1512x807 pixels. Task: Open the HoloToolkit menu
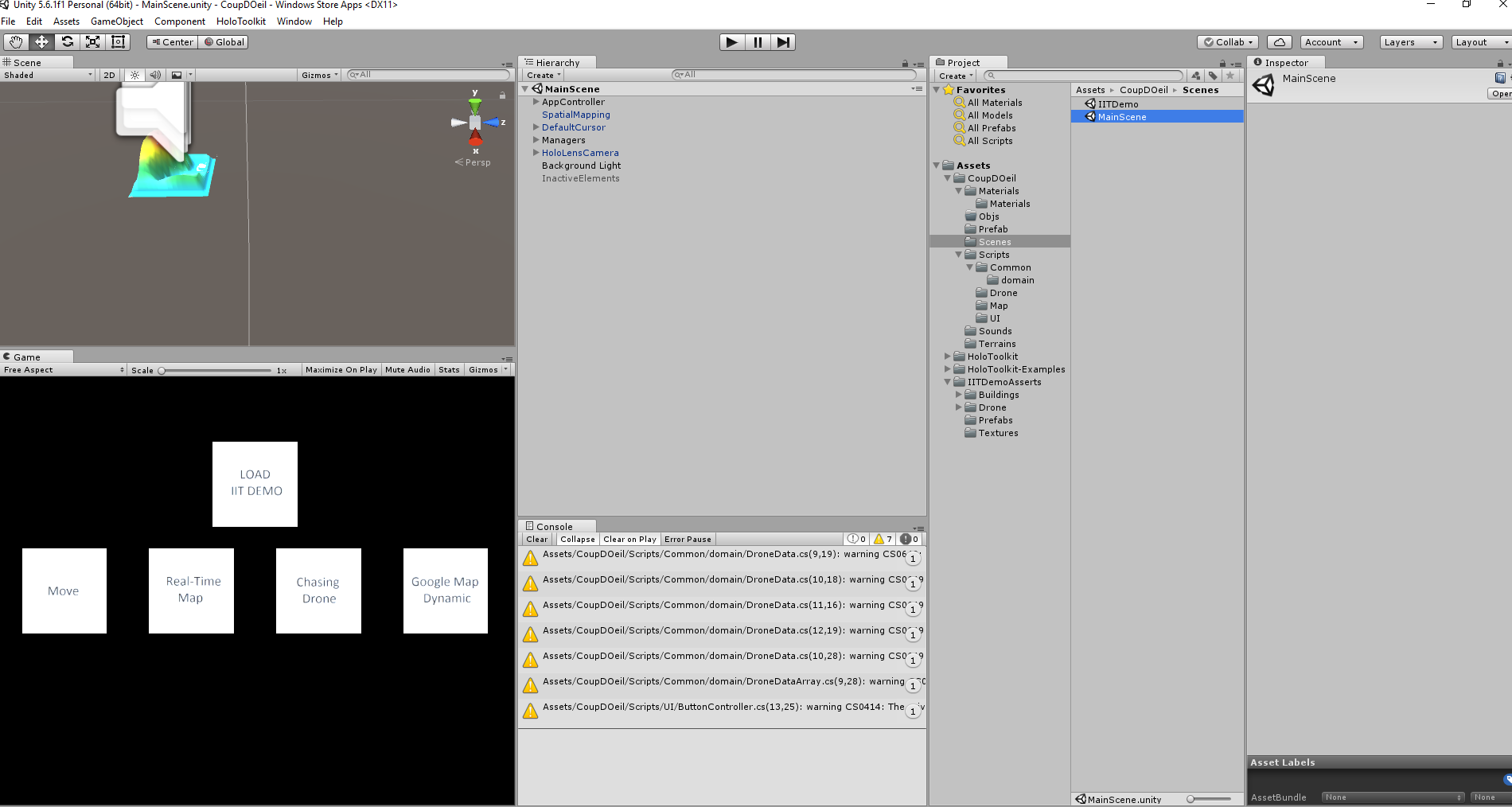point(240,21)
